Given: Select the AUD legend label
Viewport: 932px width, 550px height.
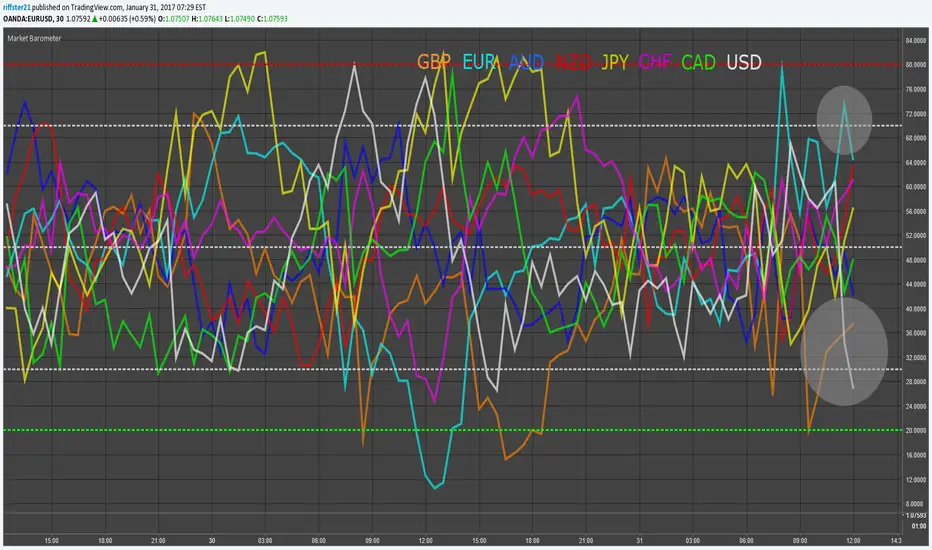Looking at the screenshot, I should 526,62.
